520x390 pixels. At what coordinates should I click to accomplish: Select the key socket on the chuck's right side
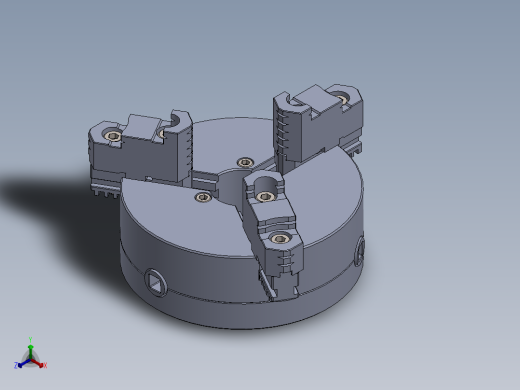click(x=359, y=252)
